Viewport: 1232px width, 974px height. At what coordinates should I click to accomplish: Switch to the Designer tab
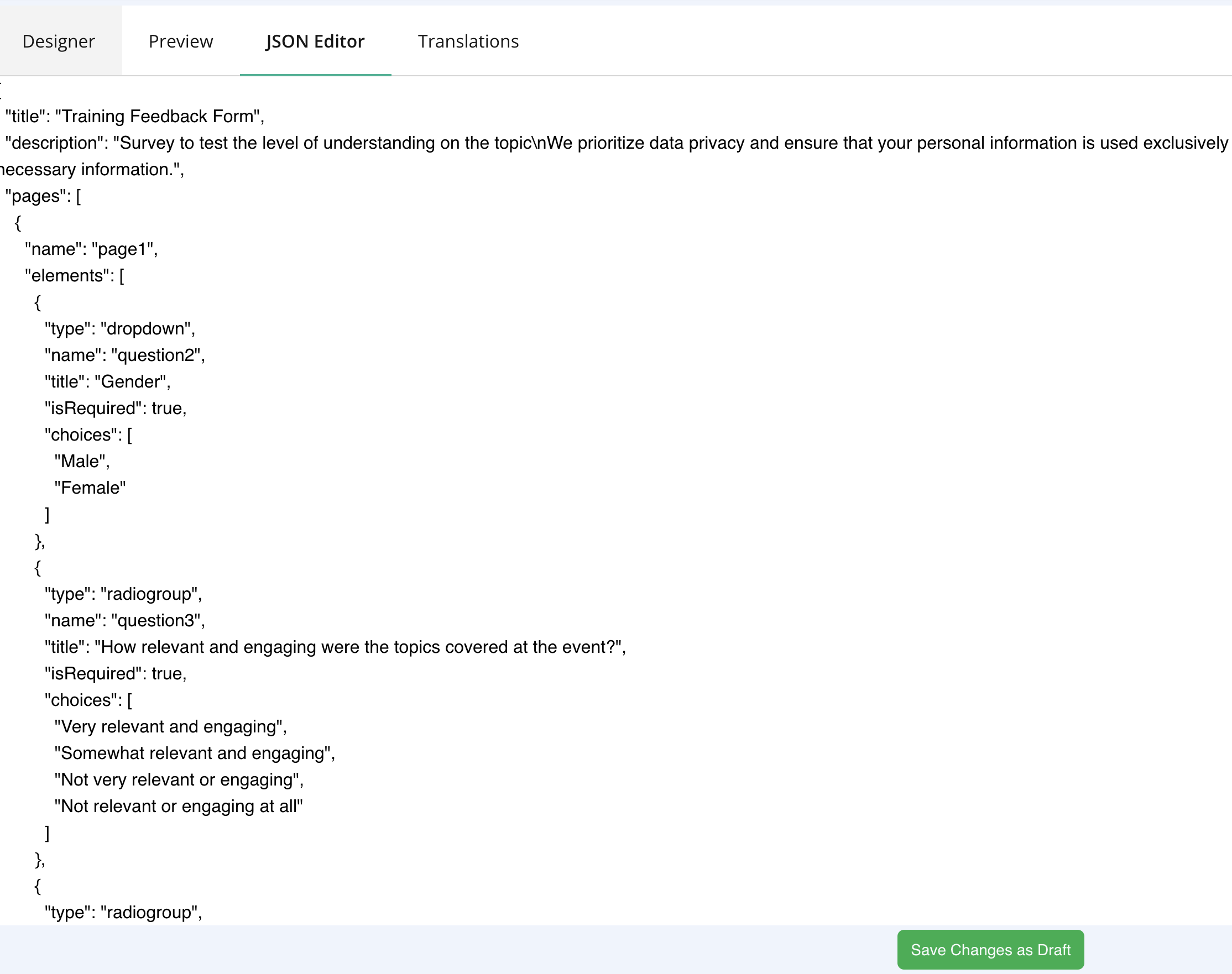57,41
